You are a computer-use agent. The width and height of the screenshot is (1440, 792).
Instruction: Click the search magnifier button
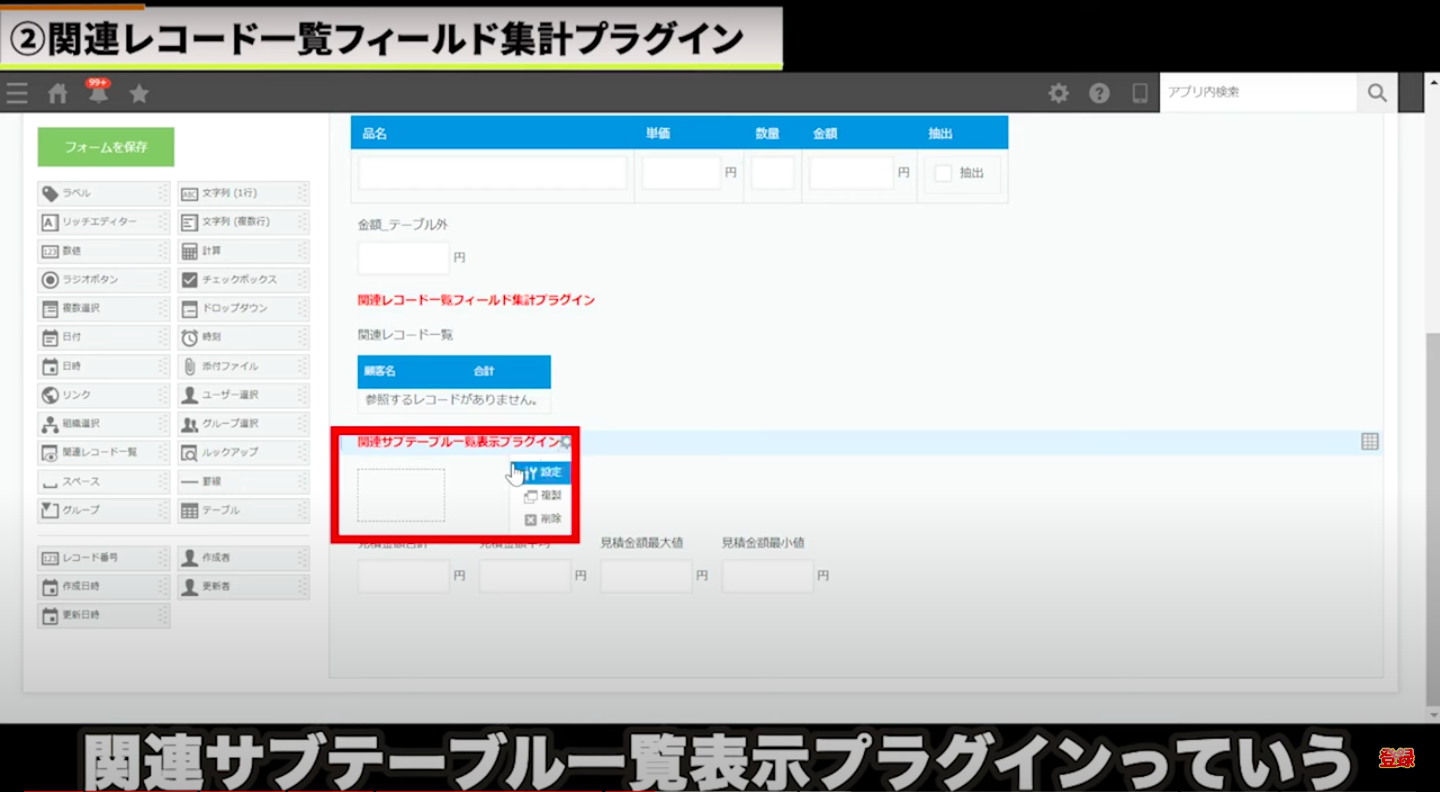pyautogui.click(x=1377, y=92)
